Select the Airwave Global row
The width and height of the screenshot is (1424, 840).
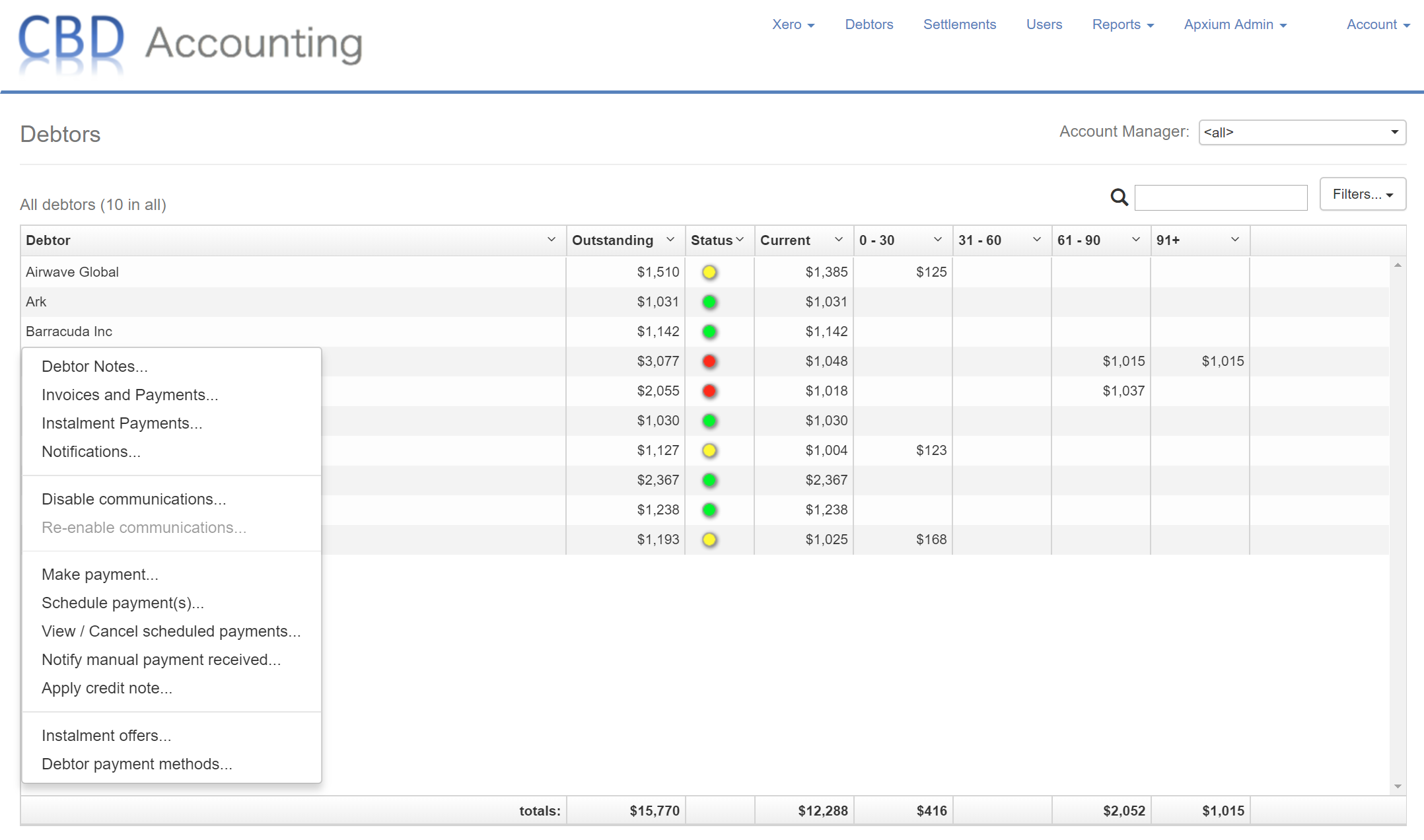click(x=705, y=272)
